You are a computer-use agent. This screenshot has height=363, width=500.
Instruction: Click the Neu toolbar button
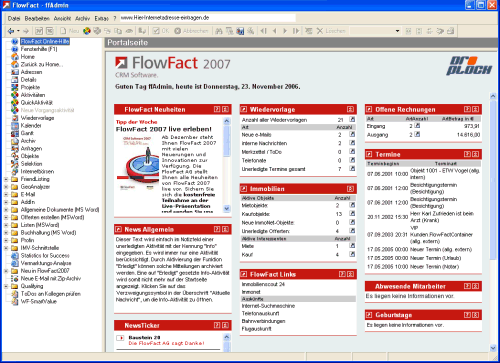tap(70, 31)
